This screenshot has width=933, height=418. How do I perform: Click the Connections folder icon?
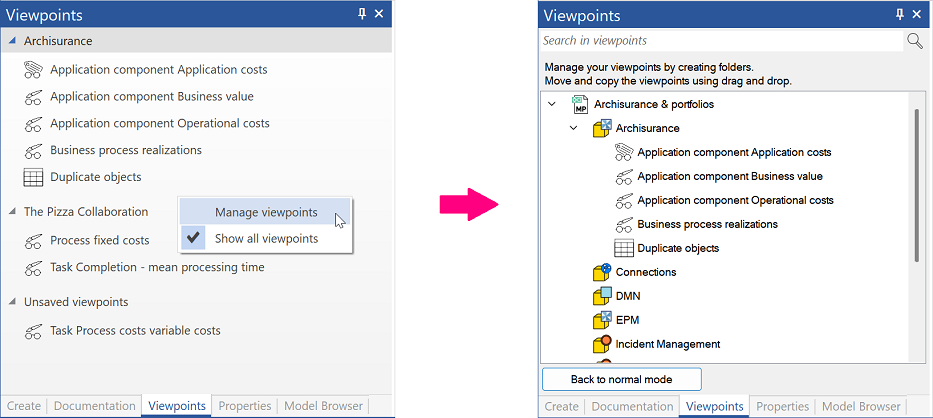(x=602, y=272)
